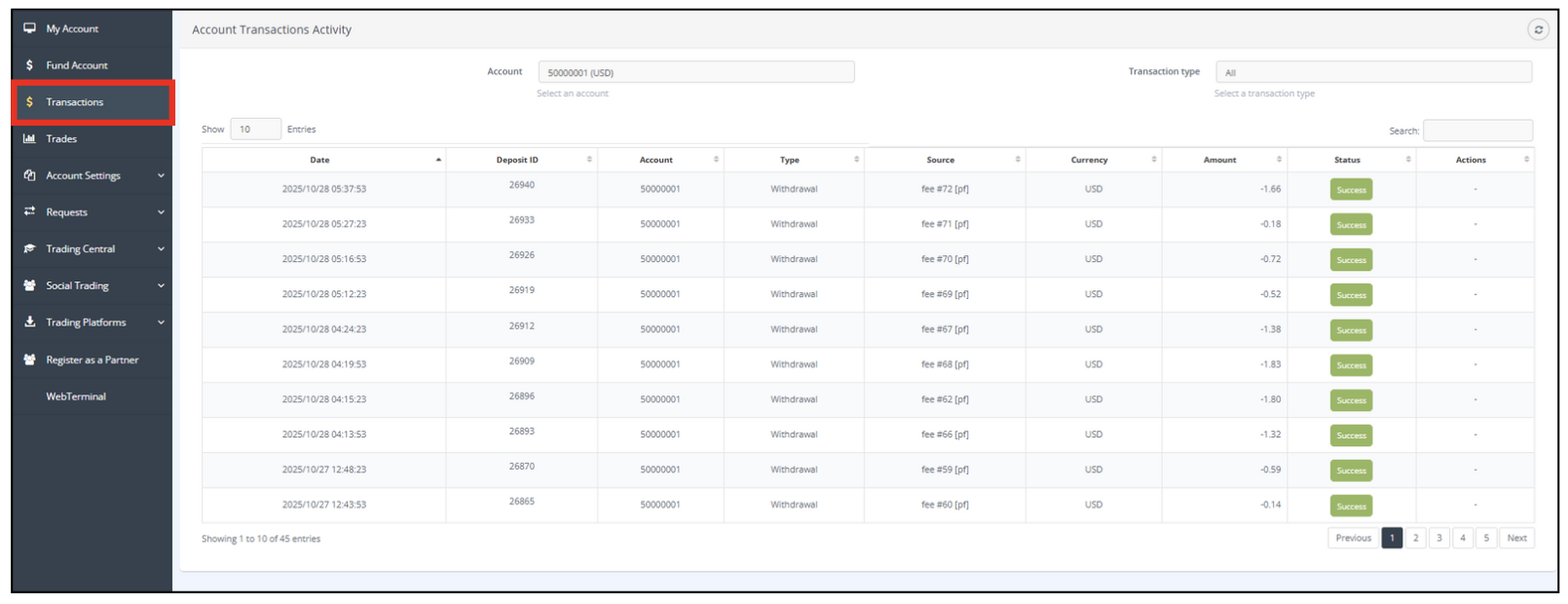Click the refresh icon in the panel header
The height and width of the screenshot is (604, 1568).
(1538, 30)
